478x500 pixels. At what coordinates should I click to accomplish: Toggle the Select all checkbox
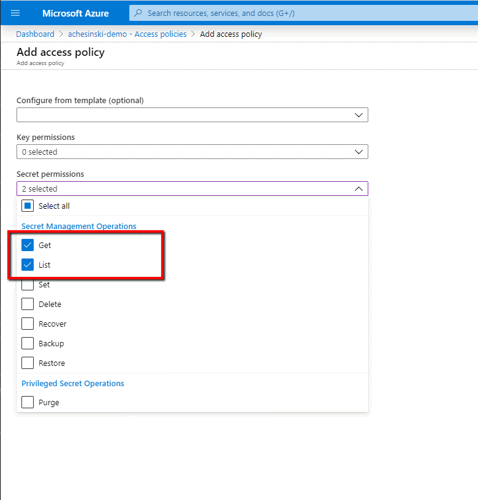pyautogui.click(x=27, y=206)
